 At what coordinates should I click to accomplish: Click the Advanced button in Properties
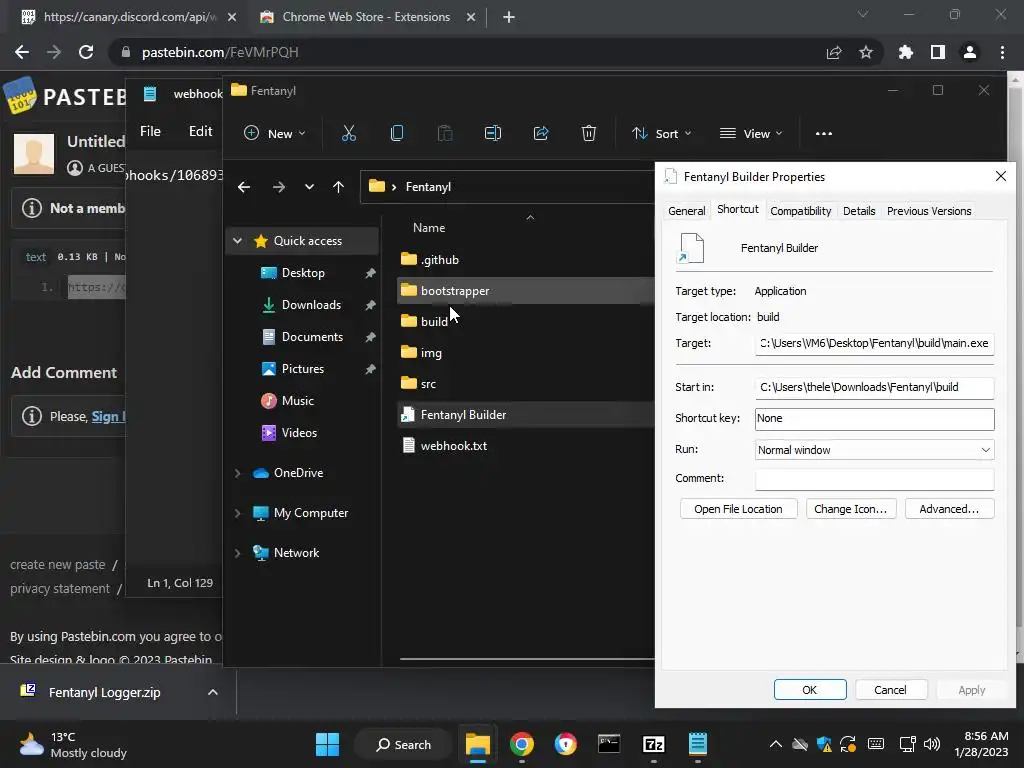949,509
